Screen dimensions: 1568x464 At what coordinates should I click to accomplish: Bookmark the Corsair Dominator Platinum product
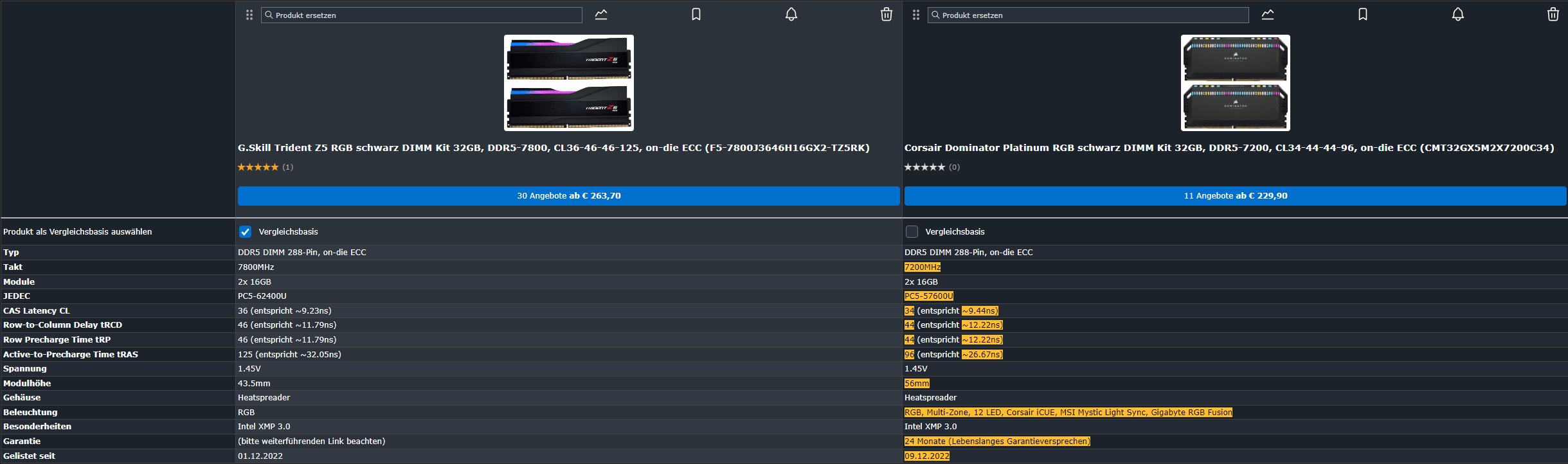pos(1363,15)
